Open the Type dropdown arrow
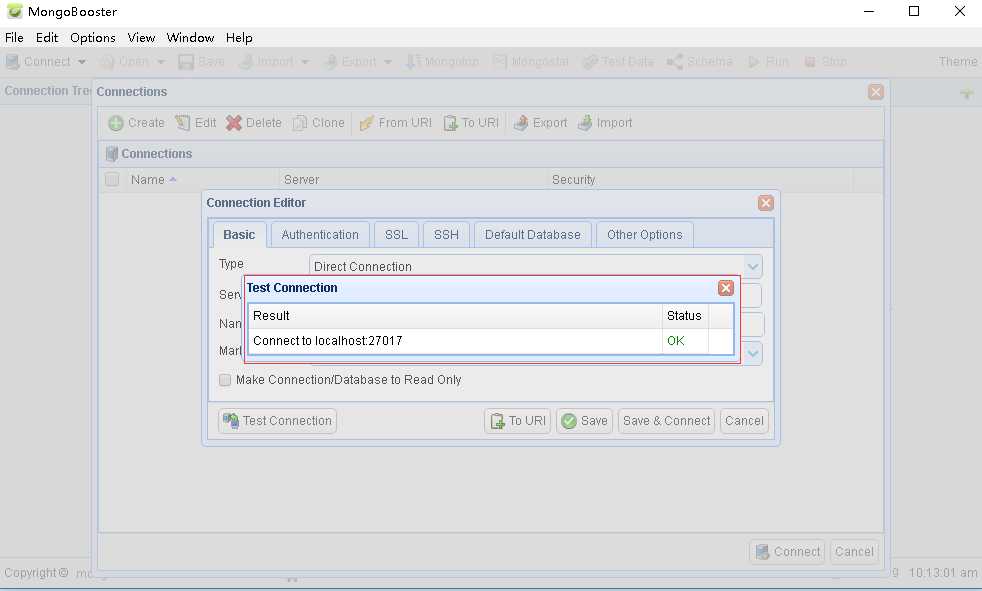The image size is (982, 591). [x=753, y=267]
